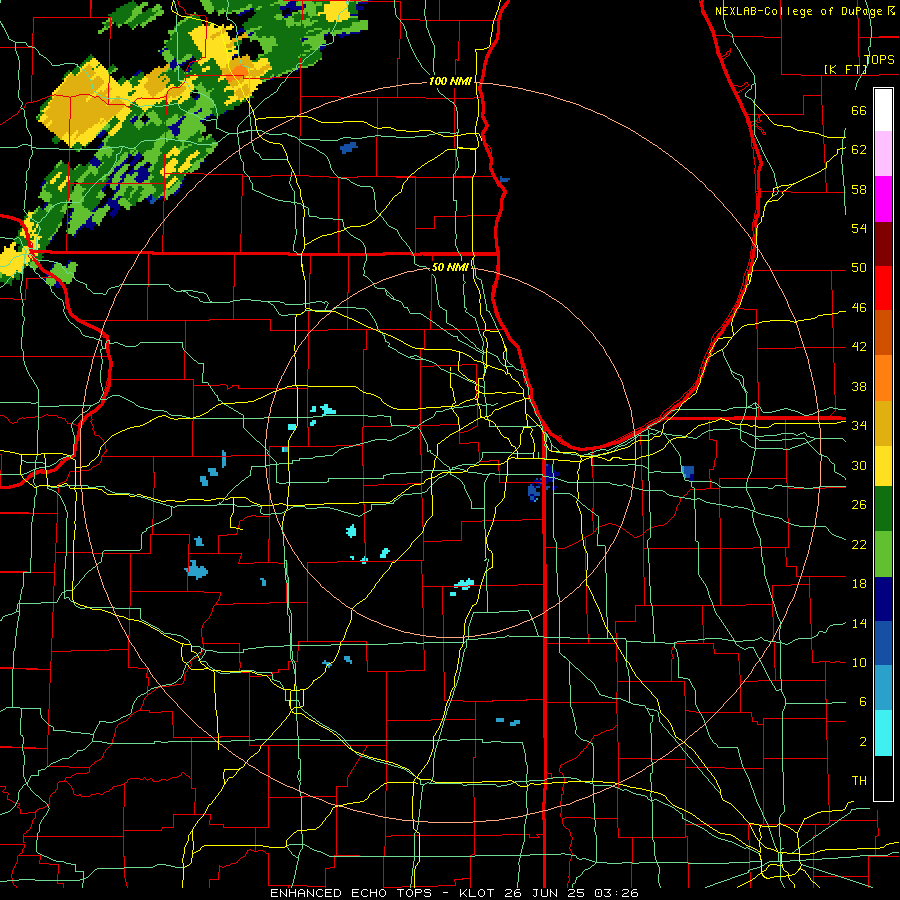Click the "6" legend value
Screen dimensions: 900x900
[862, 702]
